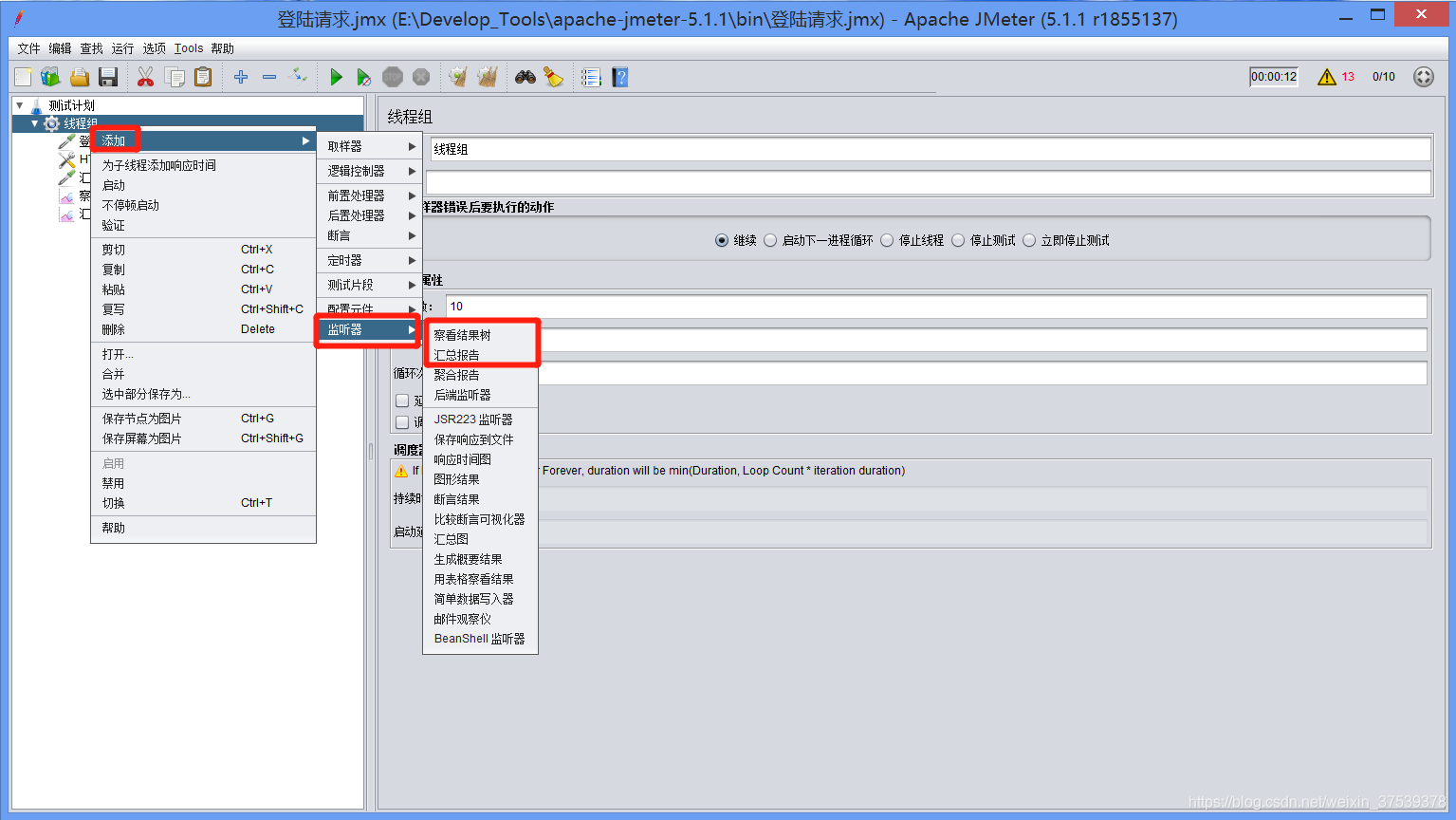The height and width of the screenshot is (820, 1456).
Task: Select the 启动下一进程循环 radio button
Action: [770, 240]
